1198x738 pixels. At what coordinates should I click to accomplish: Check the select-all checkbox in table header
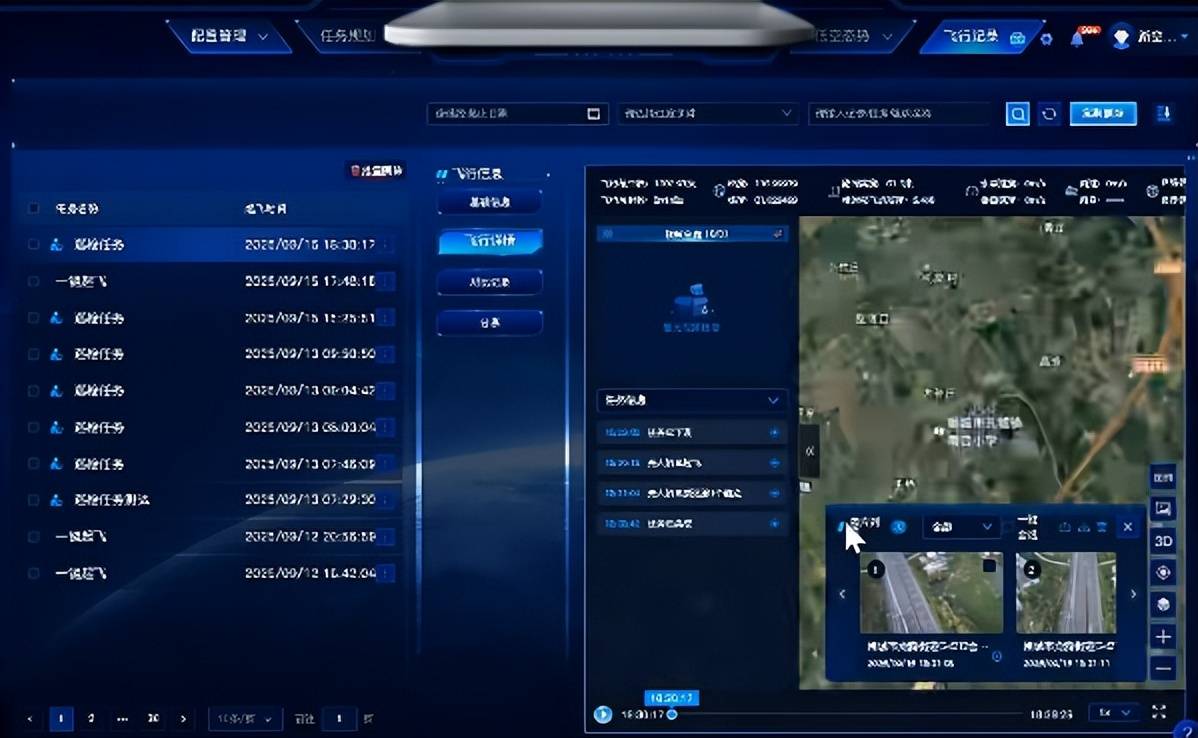(x=34, y=209)
